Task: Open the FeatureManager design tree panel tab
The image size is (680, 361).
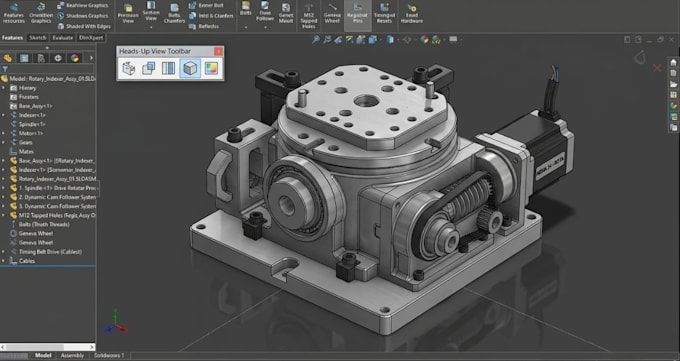Action: pyautogui.click(x=7, y=58)
